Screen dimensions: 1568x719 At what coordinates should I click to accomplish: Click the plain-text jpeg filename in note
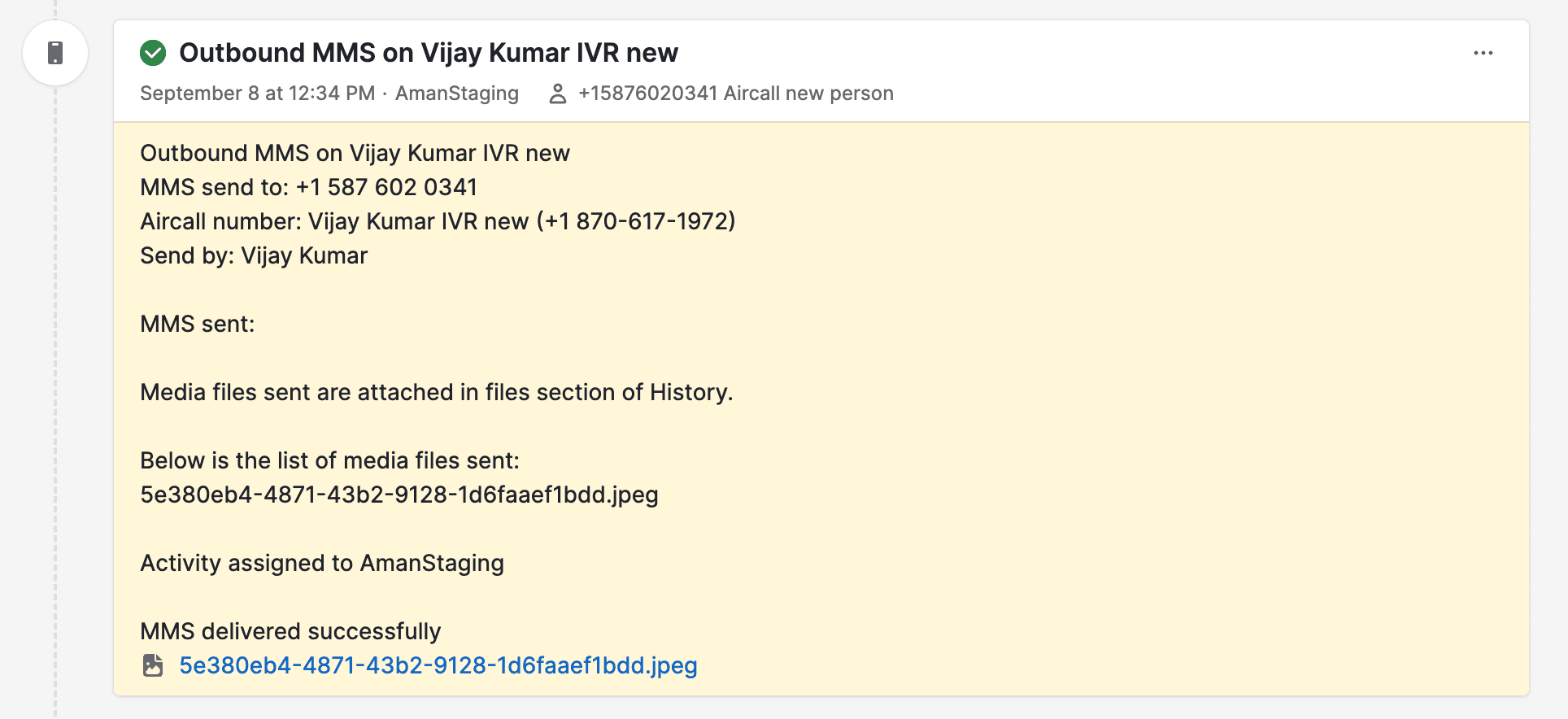(399, 495)
